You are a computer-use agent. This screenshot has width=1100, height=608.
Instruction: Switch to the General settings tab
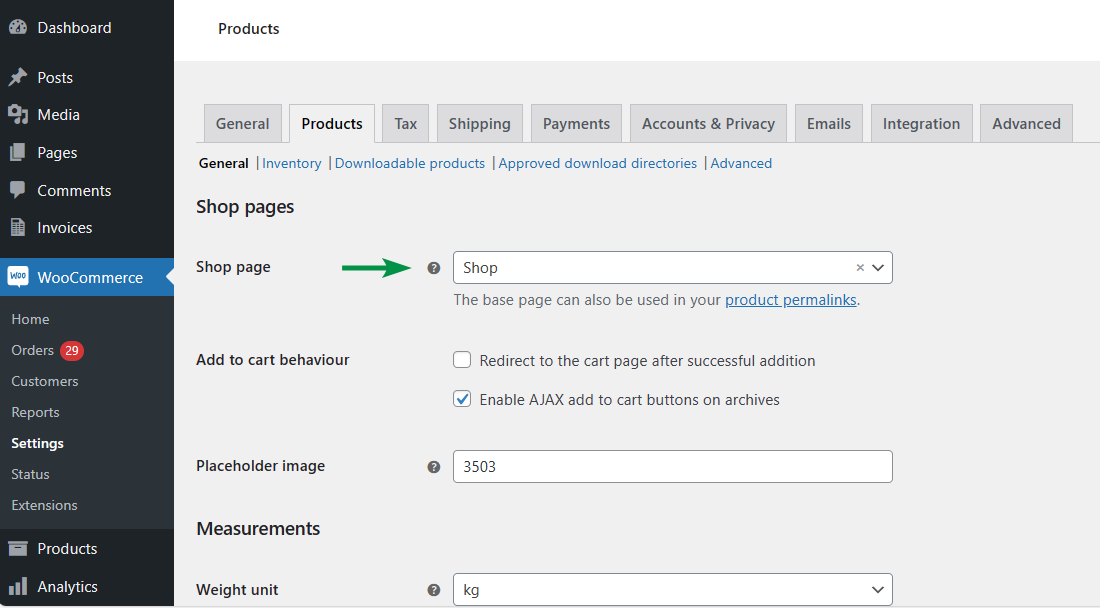[243, 123]
